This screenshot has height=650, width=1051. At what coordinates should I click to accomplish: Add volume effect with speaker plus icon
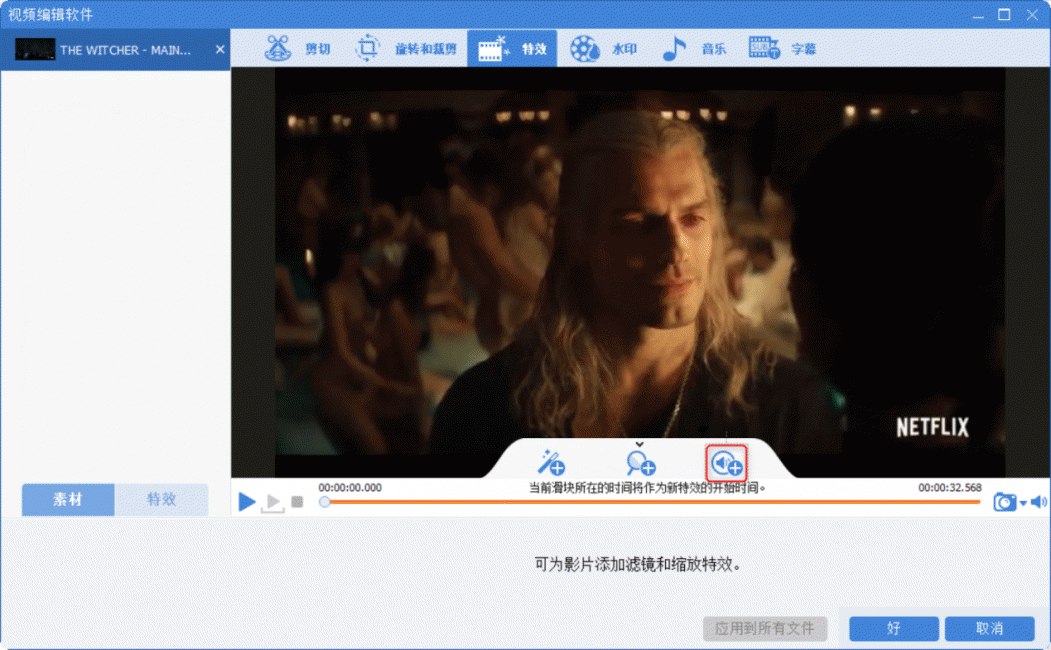(x=727, y=463)
